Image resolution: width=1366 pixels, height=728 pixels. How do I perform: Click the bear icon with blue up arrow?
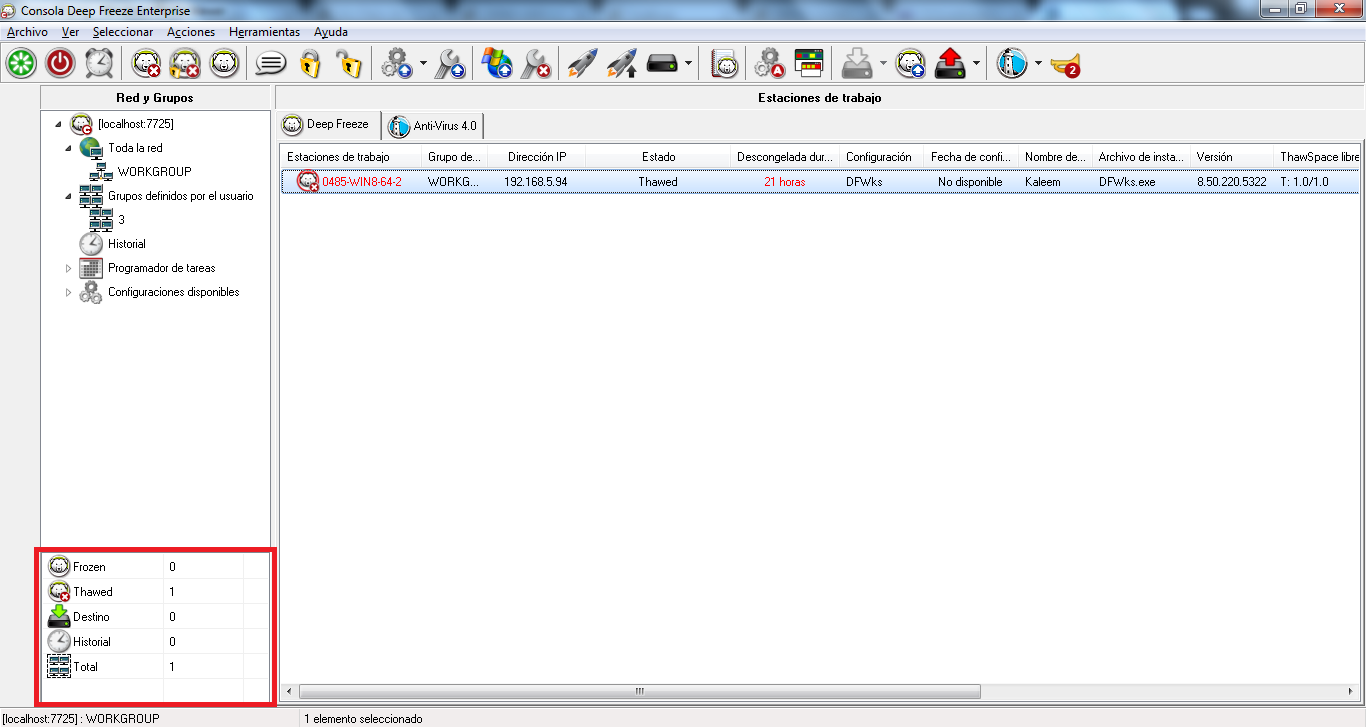point(910,64)
